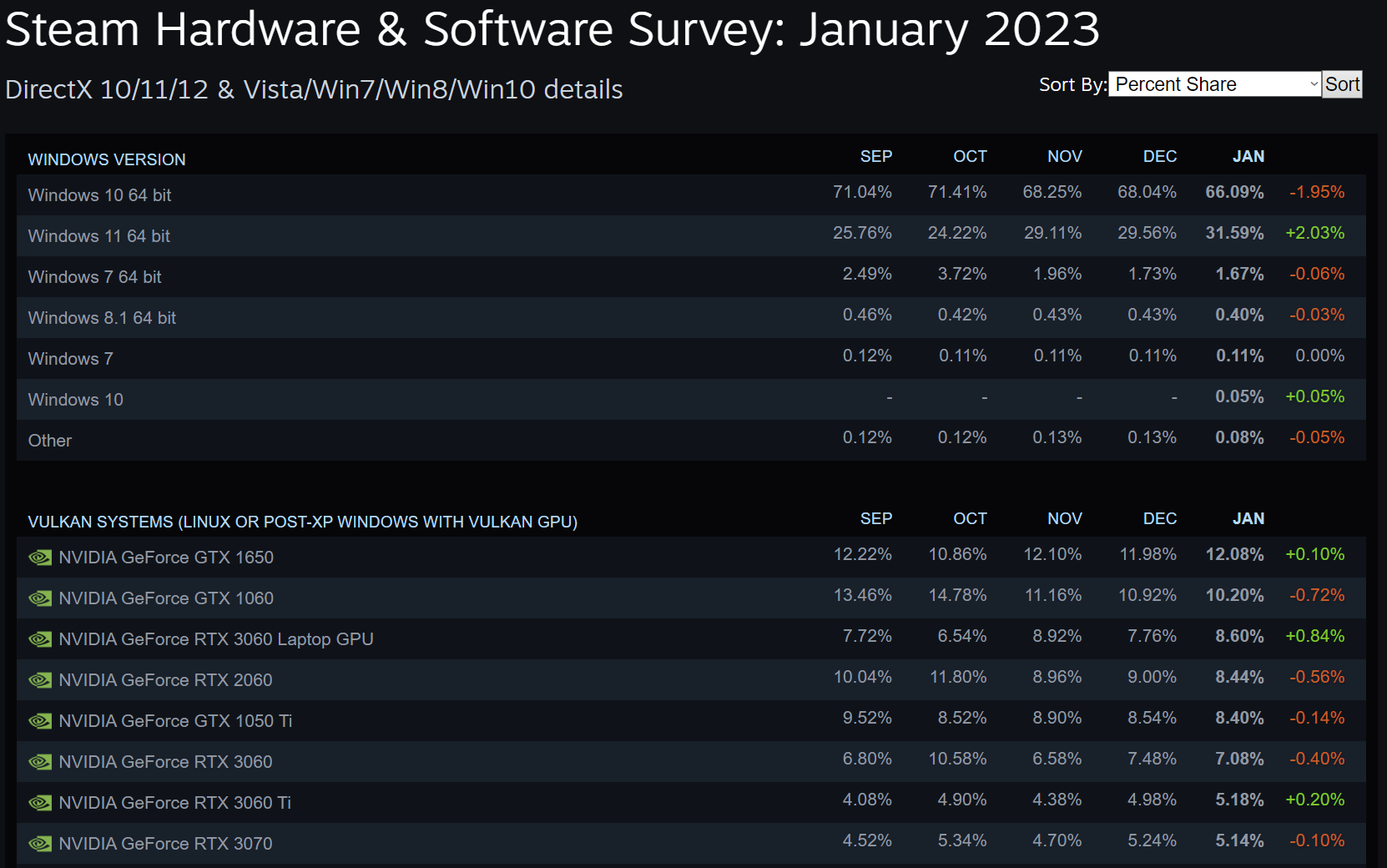Click GTX 1060 change value -0.72%
Viewport: 1387px width, 868px height.
pyautogui.click(x=1317, y=595)
